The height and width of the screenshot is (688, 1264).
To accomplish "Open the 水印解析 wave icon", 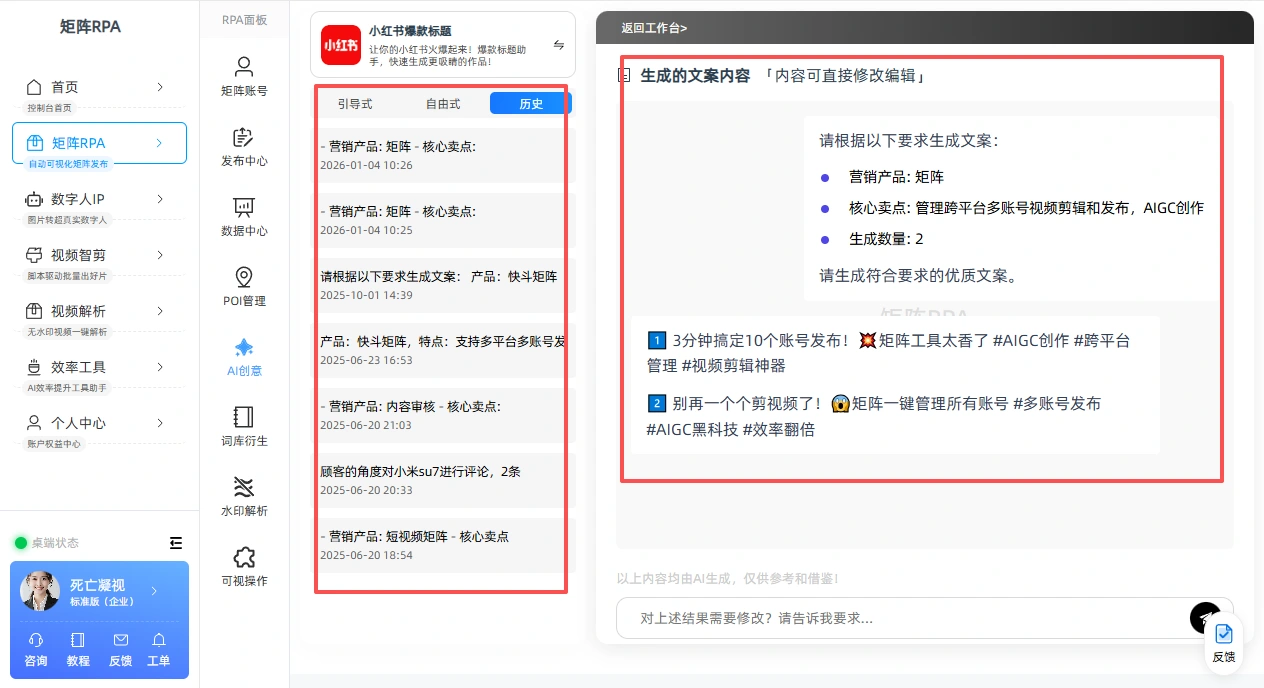I will 244,487.
